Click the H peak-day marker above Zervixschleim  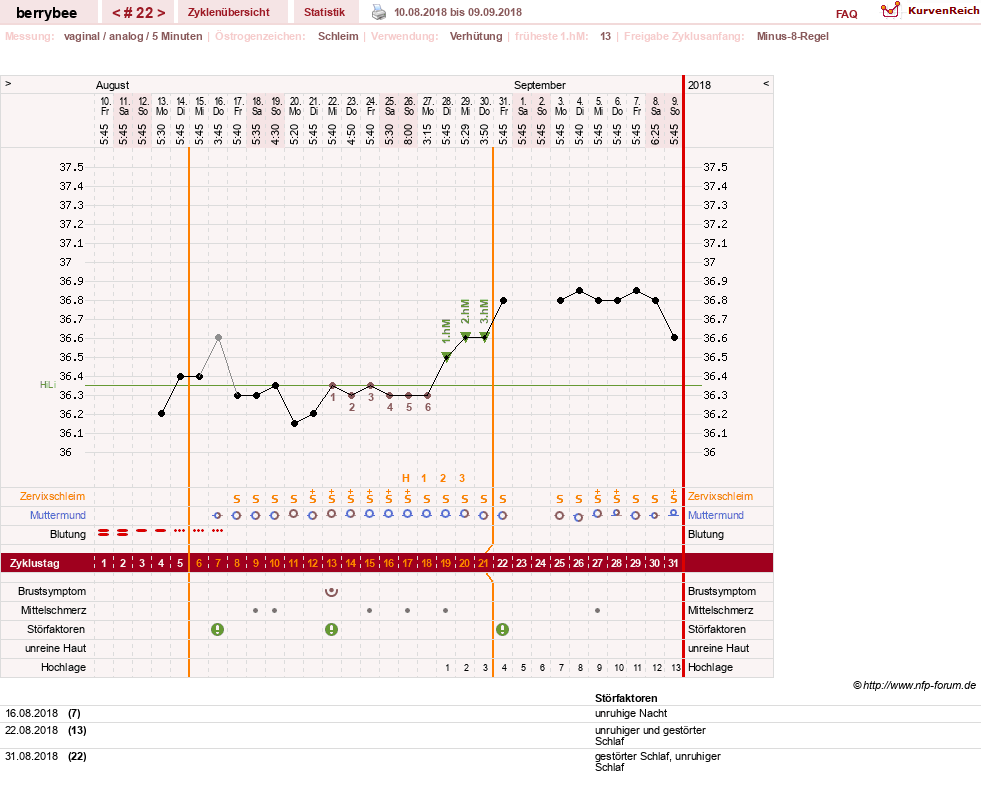point(405,478)
